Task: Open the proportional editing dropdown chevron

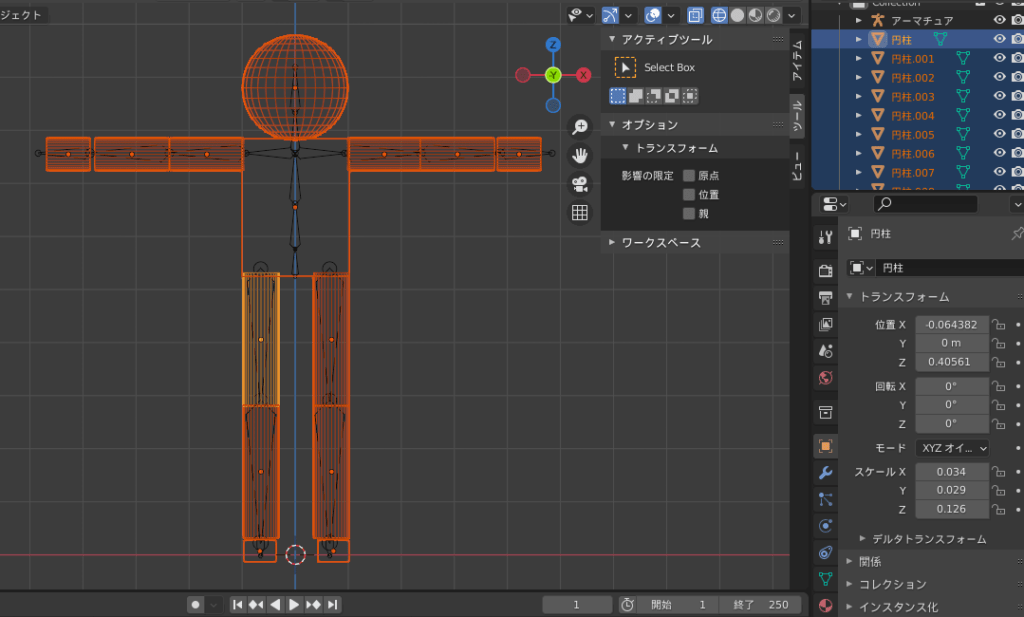Action: pos(671,15)
